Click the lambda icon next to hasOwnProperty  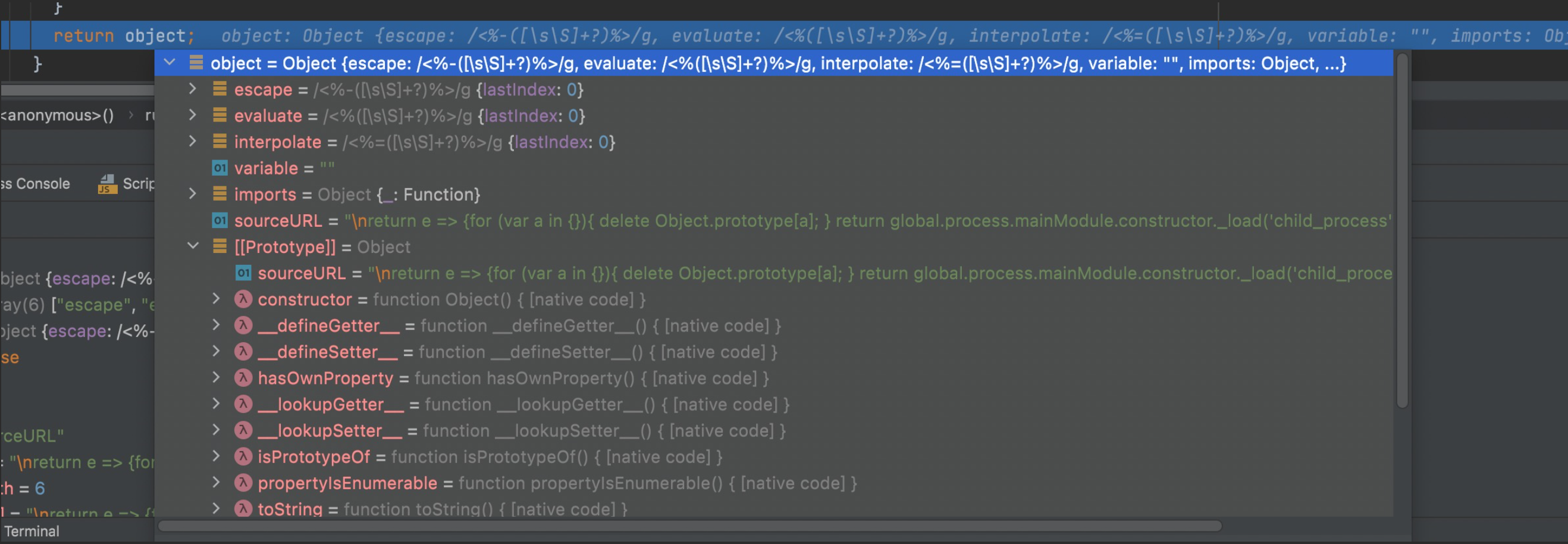(243, 378)
